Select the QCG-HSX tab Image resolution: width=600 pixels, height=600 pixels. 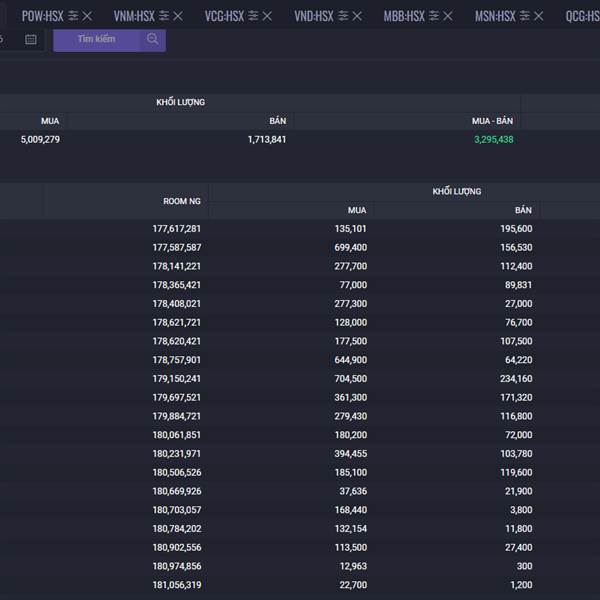click(x=582, y=16)
